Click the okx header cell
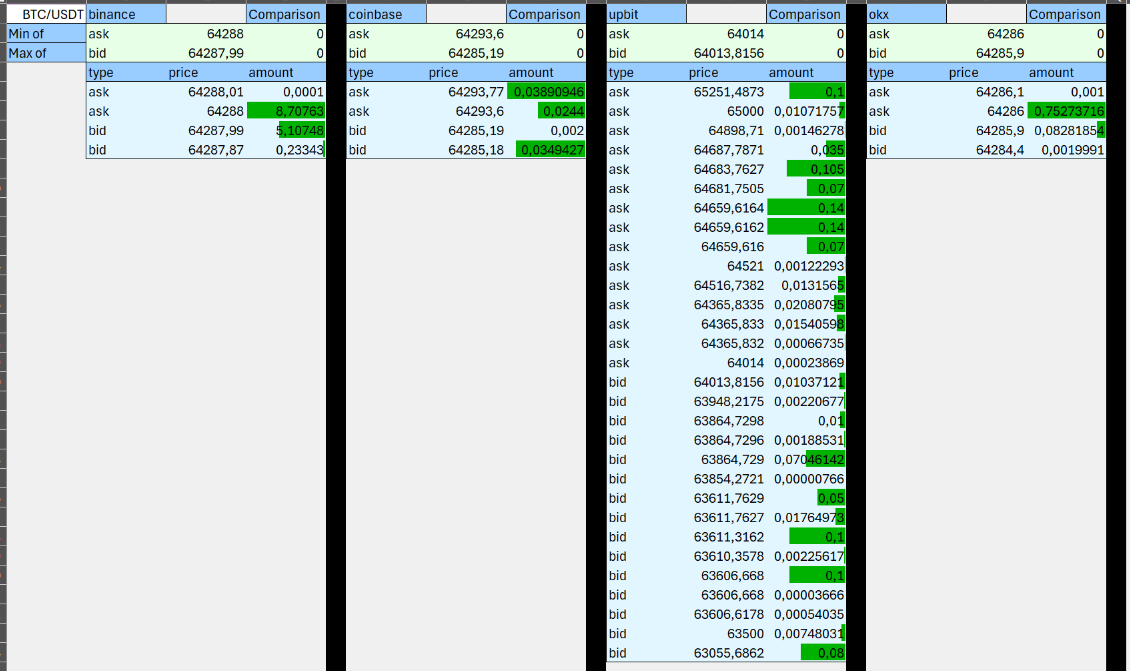The height and width of the screenshot is (671, 1130). [907, 14]
